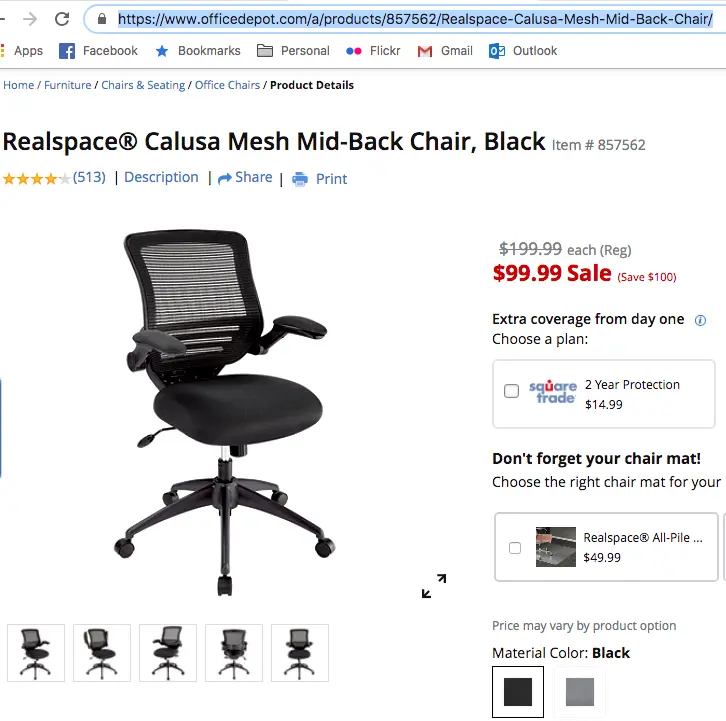Open the Gmail bookmark
This screenshot has height=721, width=726.
click(445, 51)
